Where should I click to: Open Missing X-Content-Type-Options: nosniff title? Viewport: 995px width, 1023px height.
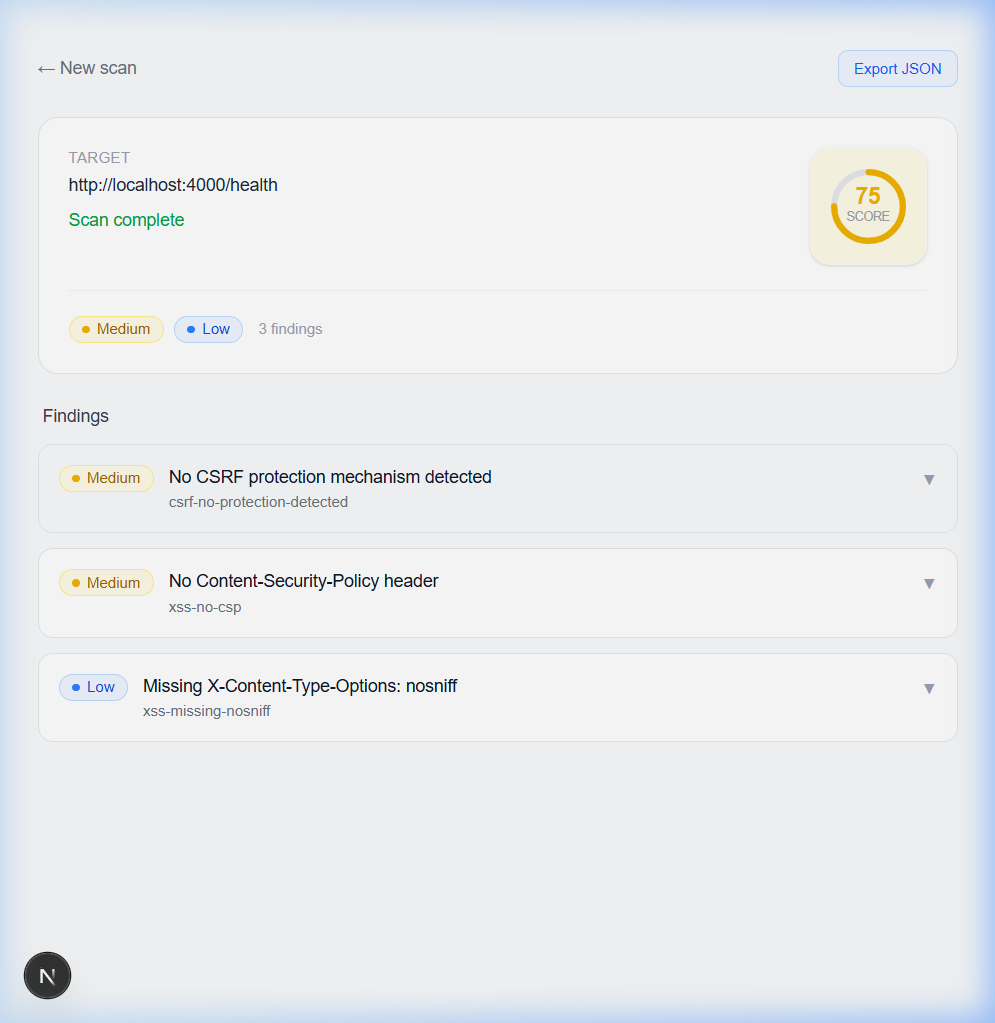click(x=300, y=686)
